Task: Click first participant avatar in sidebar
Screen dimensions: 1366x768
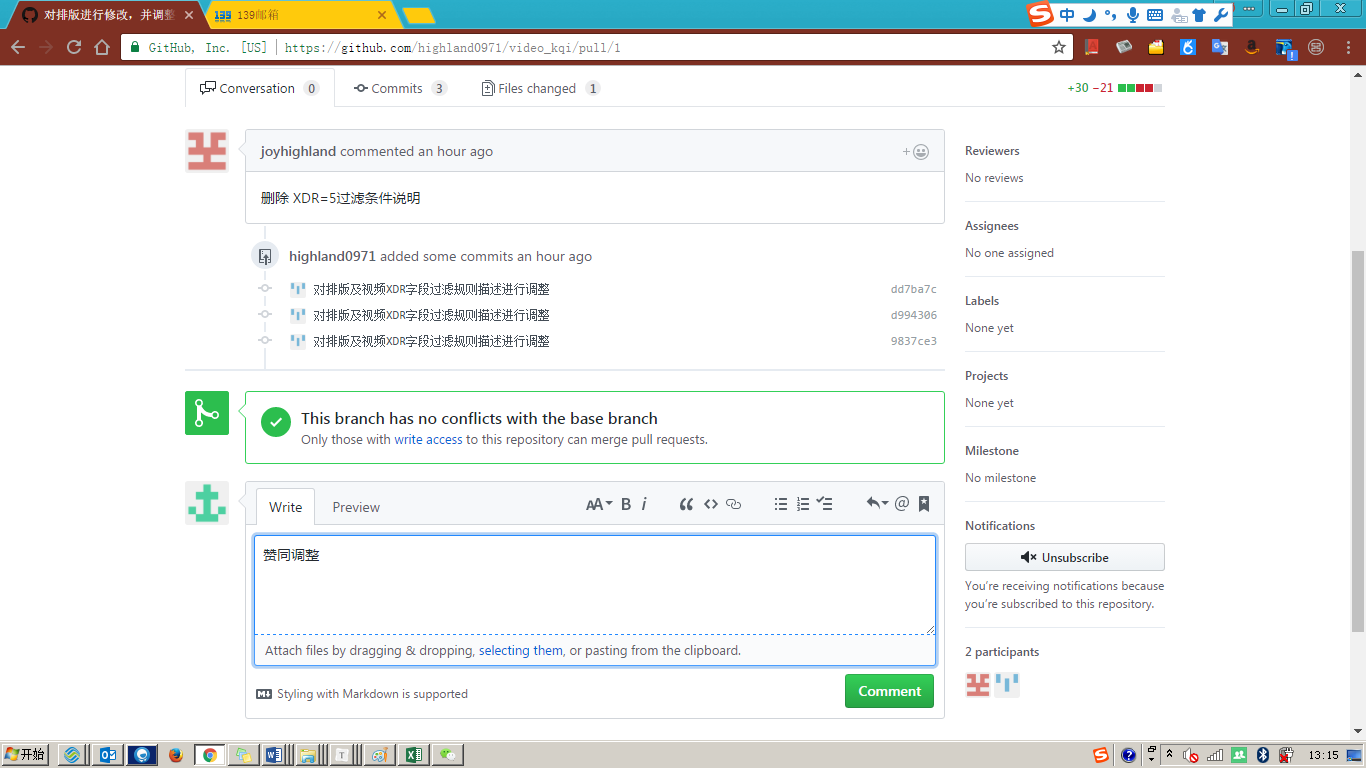Action: (978, 685)
